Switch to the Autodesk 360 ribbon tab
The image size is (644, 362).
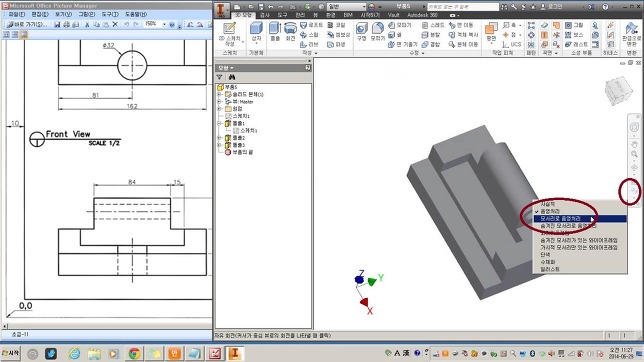tap(422, 15)
